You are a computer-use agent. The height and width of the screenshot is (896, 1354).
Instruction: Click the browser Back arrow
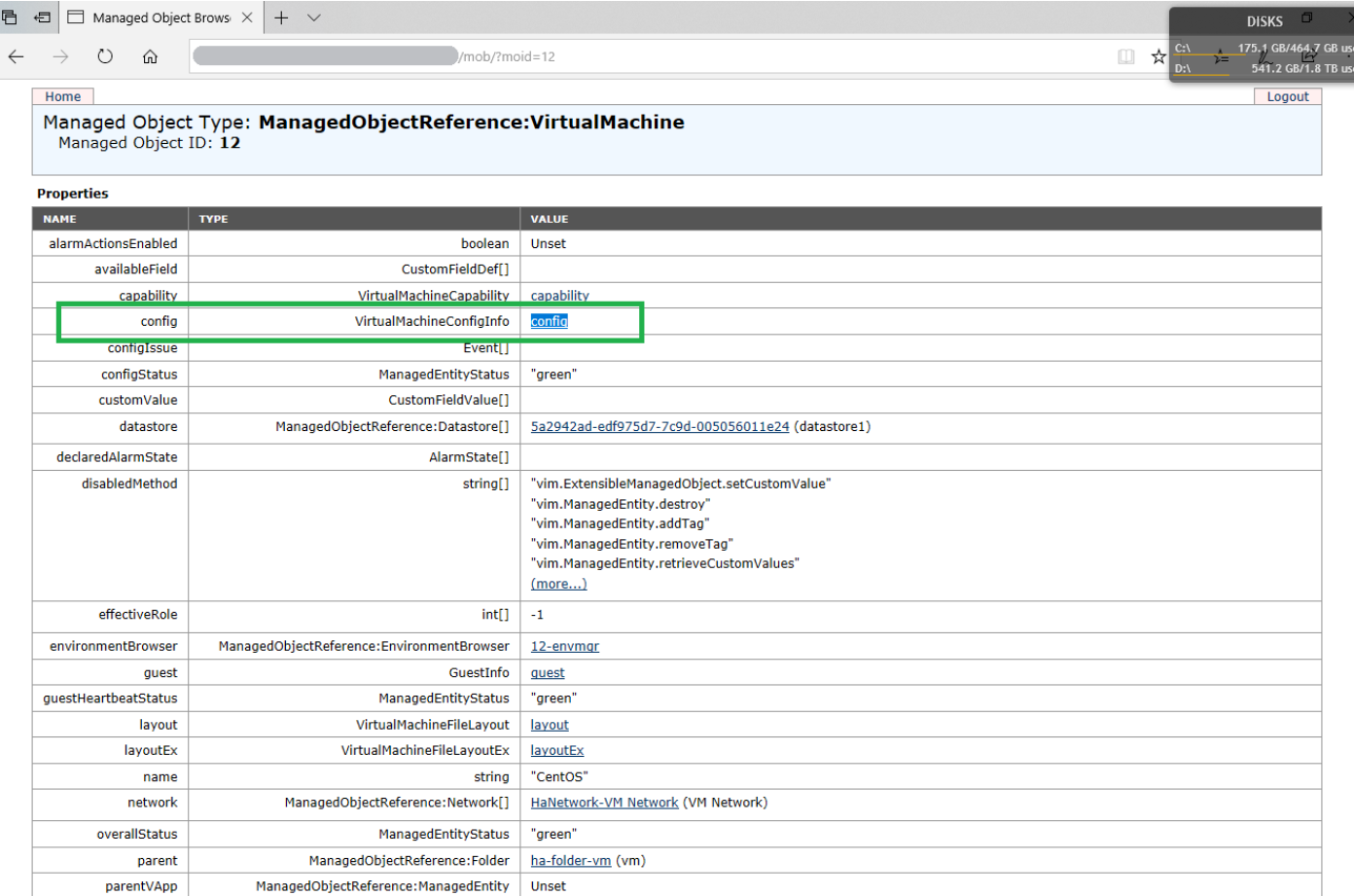(17, 56)
